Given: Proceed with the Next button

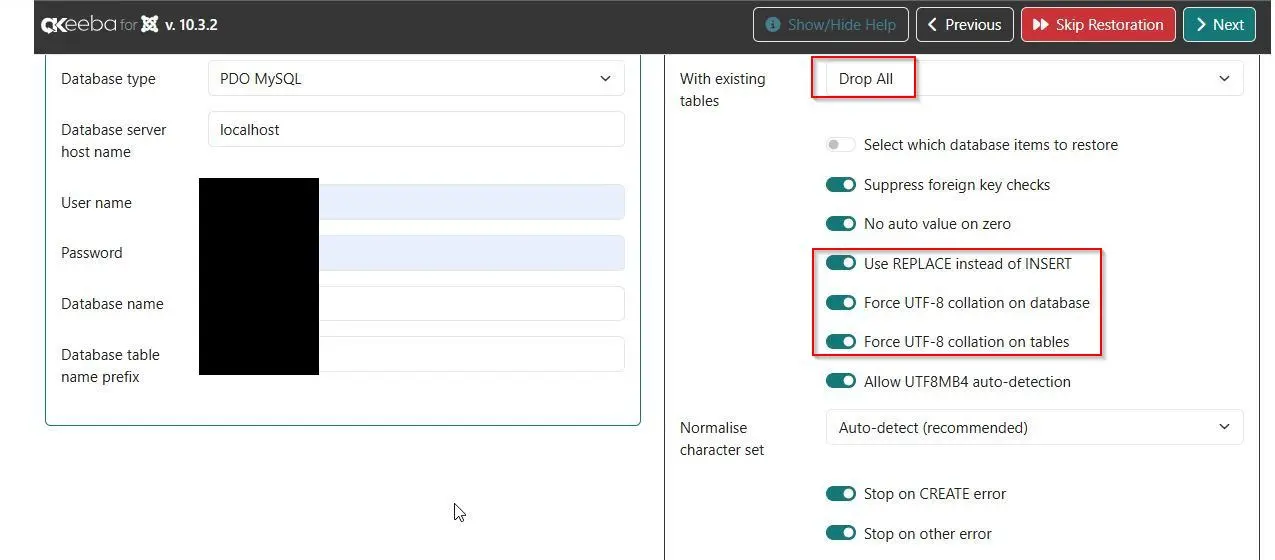Looking at the screenshot, I should (x=1218, y=25).
